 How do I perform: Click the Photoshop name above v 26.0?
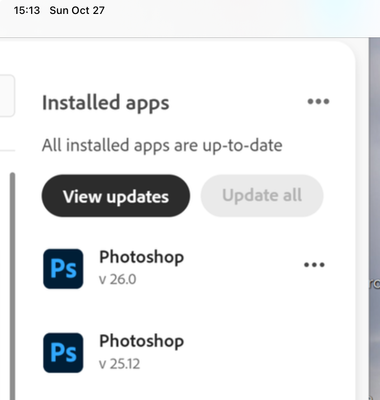[142, 257]
